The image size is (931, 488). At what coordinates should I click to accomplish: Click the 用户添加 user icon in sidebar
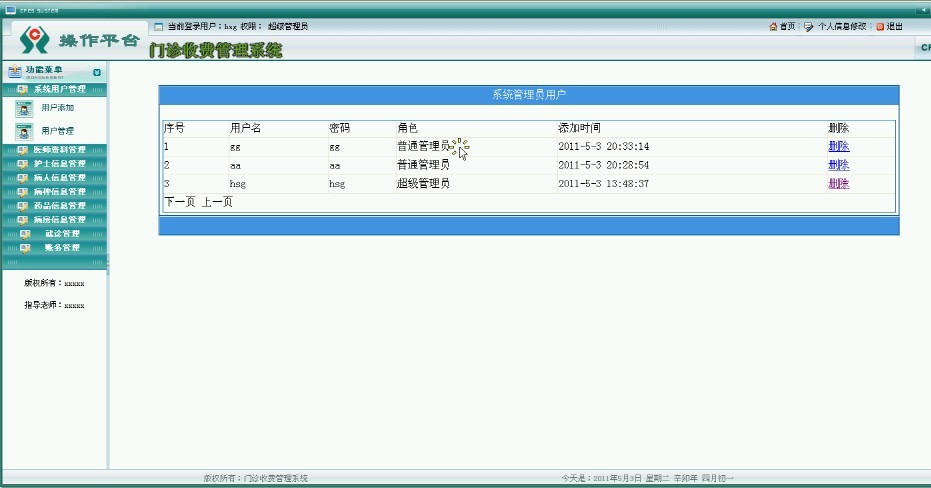[x=23, y=108]
